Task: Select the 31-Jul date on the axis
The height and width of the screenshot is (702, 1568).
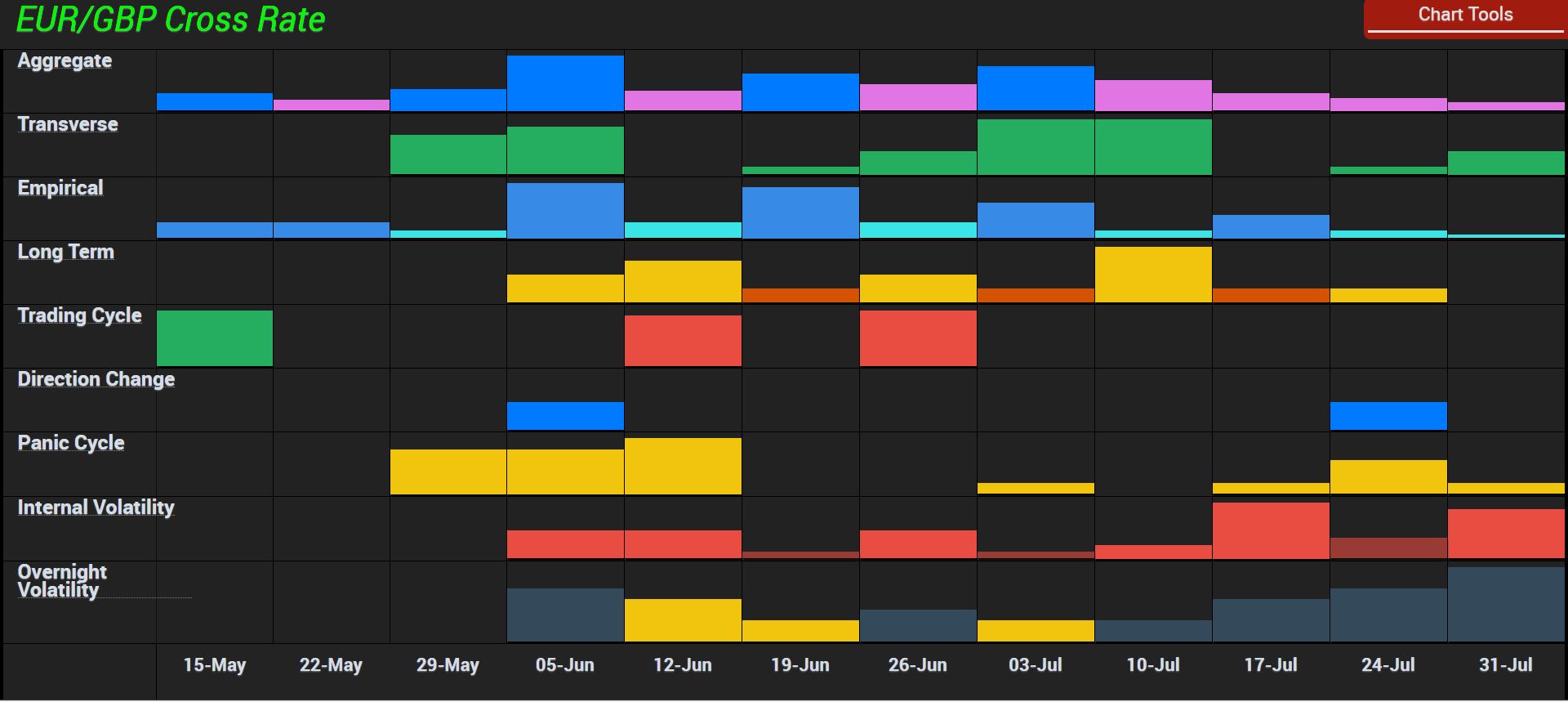Action: pyautogui.click(x=1505, y=665)
